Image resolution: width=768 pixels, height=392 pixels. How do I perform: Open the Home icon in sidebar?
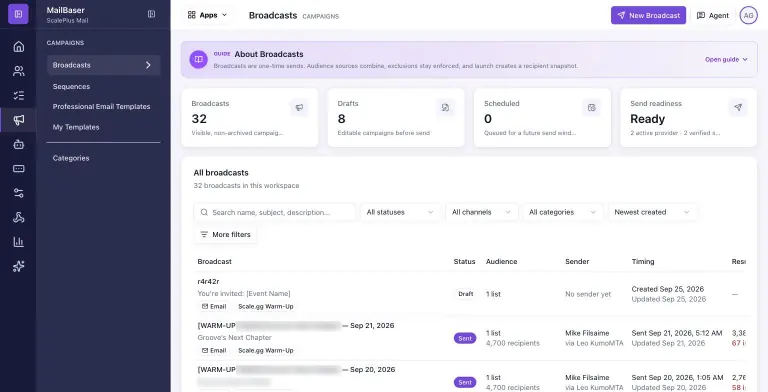19,47
